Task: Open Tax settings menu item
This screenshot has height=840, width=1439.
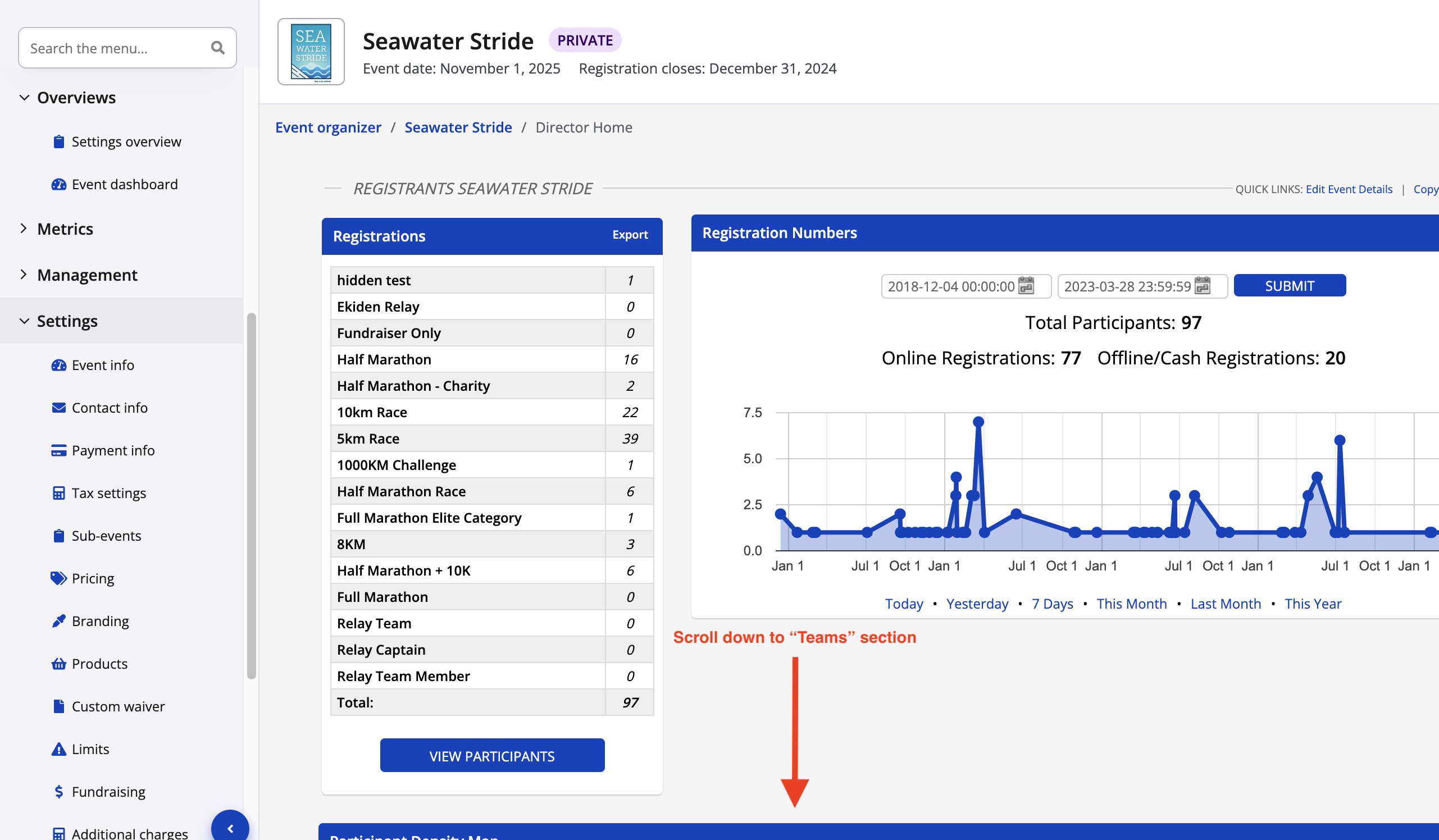Action: click(x=108, y=494)
